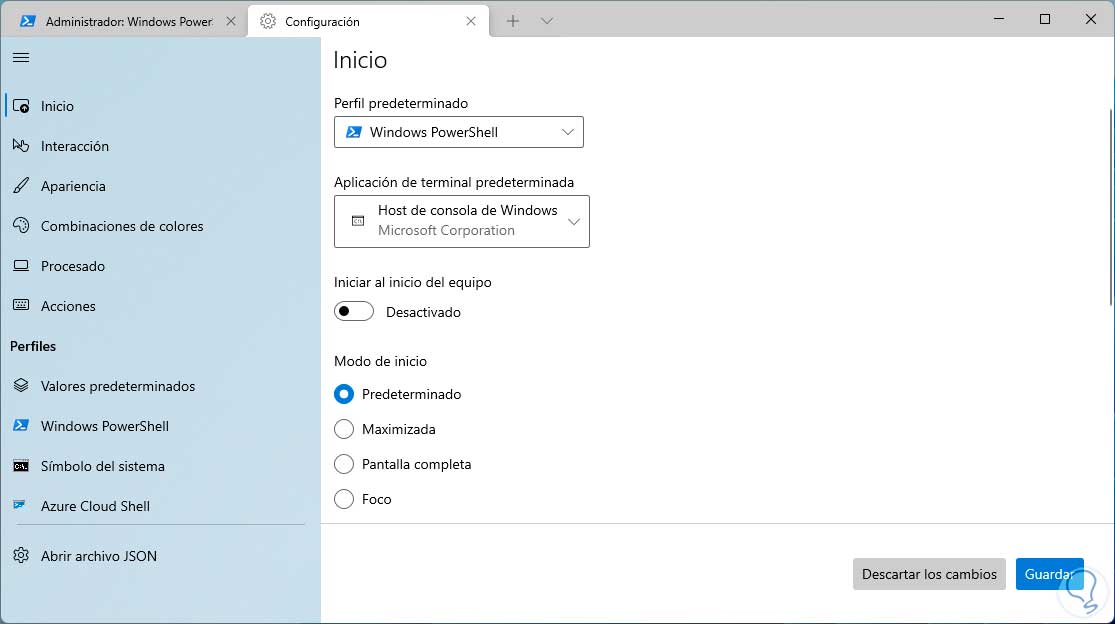1115x624 pixels.
Task: Open a new tab with plus button
Action: click(513, 21)
